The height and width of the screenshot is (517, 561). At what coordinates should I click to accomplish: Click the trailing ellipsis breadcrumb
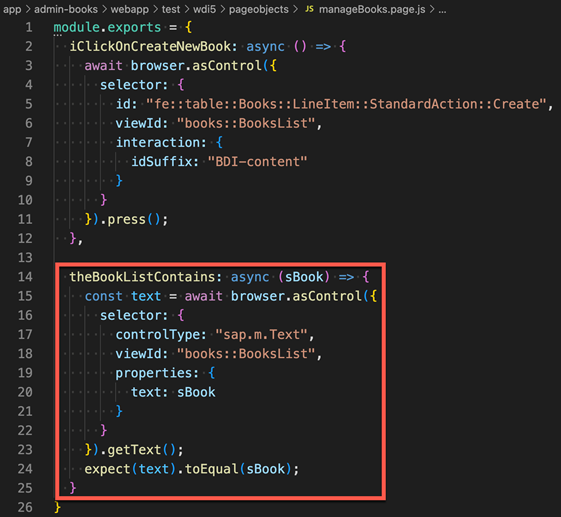point(442,10)
